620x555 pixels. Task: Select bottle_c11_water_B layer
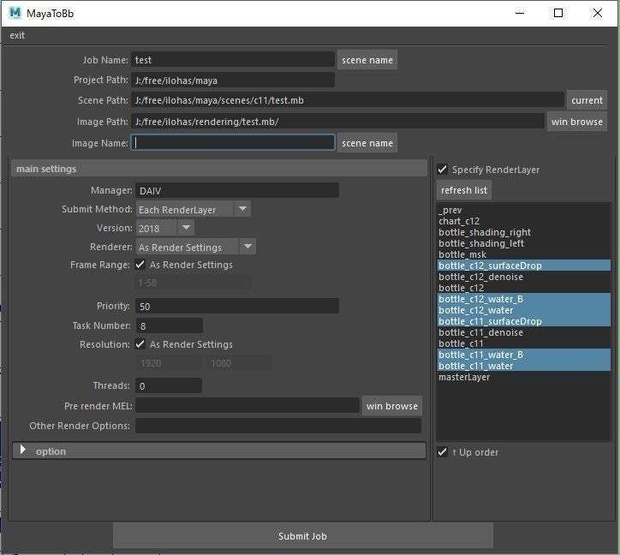click(x=524, y=355)
